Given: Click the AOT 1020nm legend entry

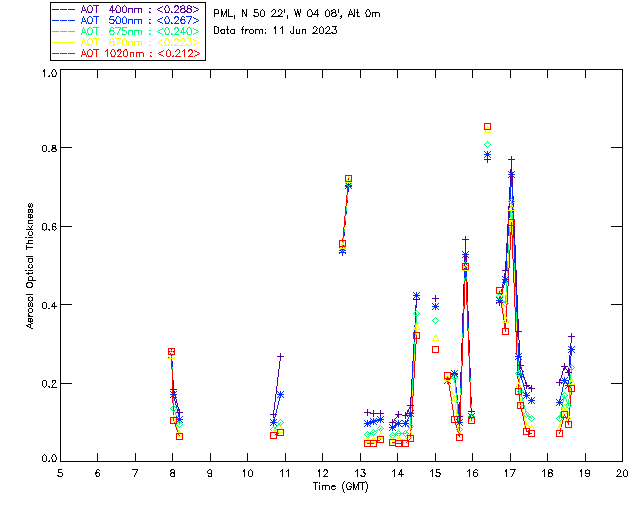Looking at the screenshot, I should click(x=127, y=53).
